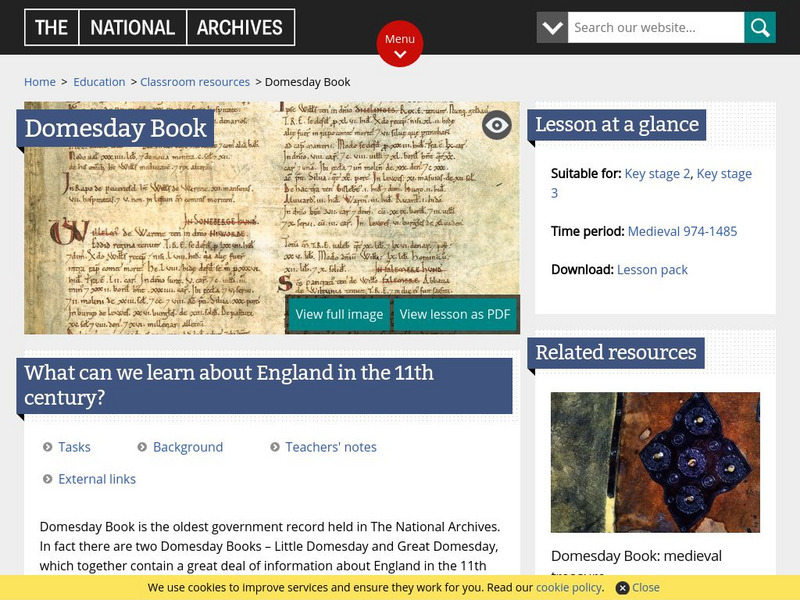Jump to Teachers' notes section
The height and width of the screenshot is (600, 800).
coord(331,447)
